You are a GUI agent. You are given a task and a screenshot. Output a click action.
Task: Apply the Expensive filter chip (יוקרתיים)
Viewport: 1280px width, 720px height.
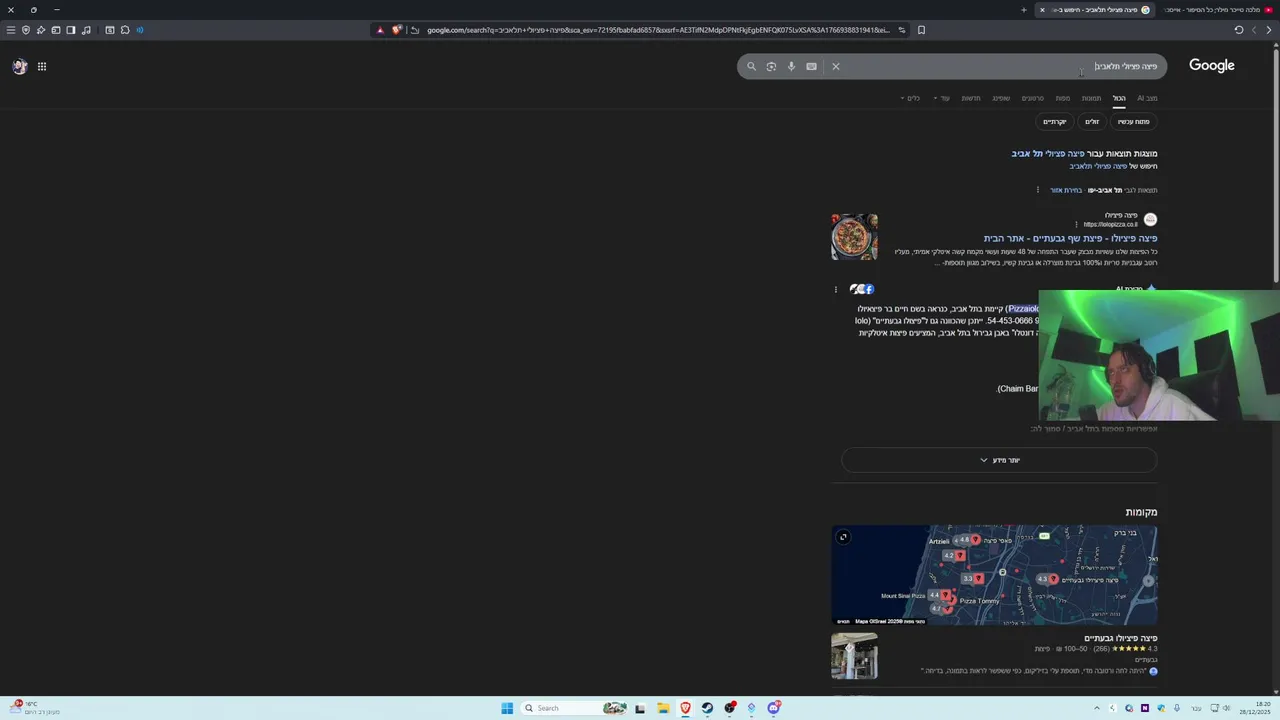click(1055, 121)
